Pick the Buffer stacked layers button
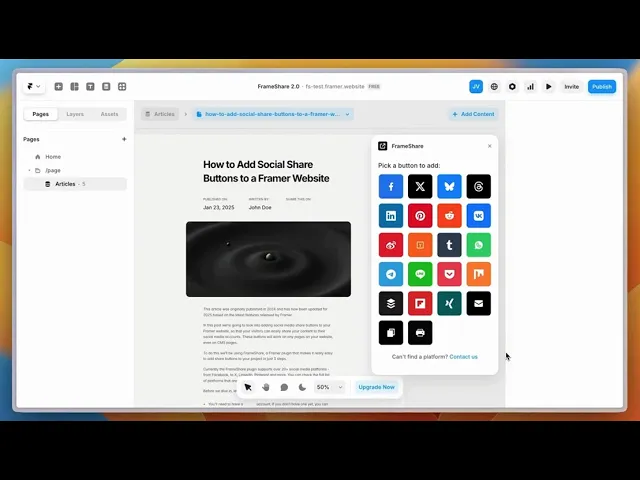This screenshot has width=640, height=480. point(391,304)
